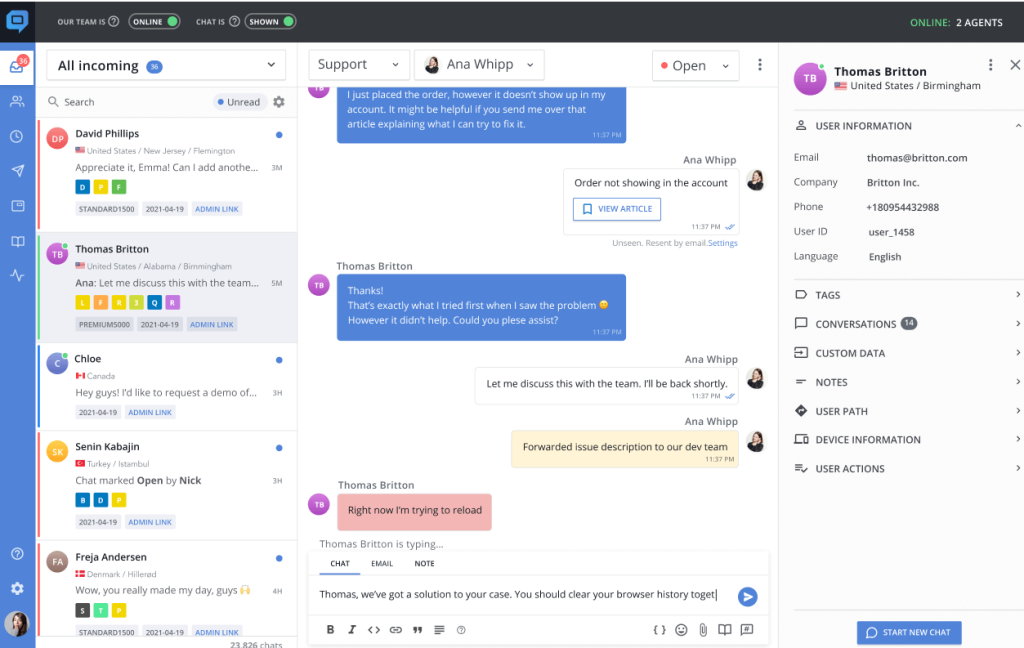1024x648 pixels.
Task: Open conversation options three-dot menu
Action: click(760, 65)
